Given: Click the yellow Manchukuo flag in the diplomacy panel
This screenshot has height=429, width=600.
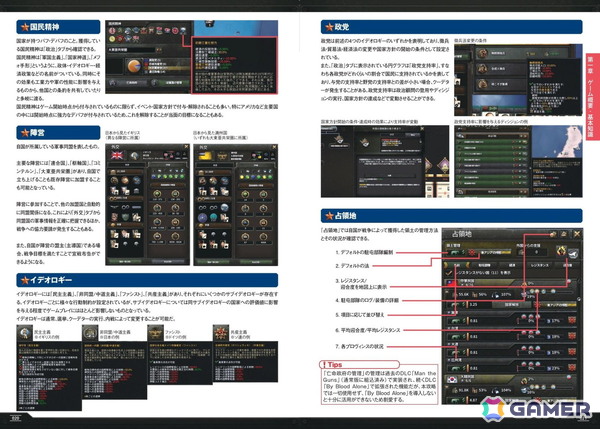Looking at the screenshot, I should point(205,155).
